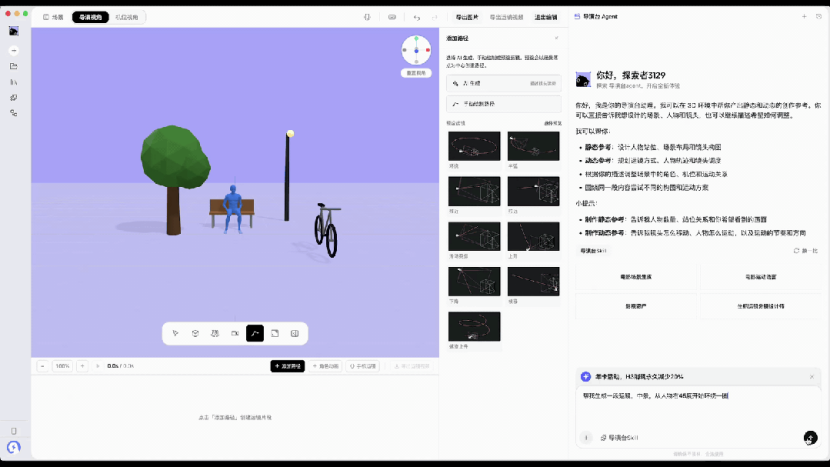Click the rightmost icon in Agent panel header
Image resolution: width=831 pixels, height=468 pixels.
click(x=819, y=16)
